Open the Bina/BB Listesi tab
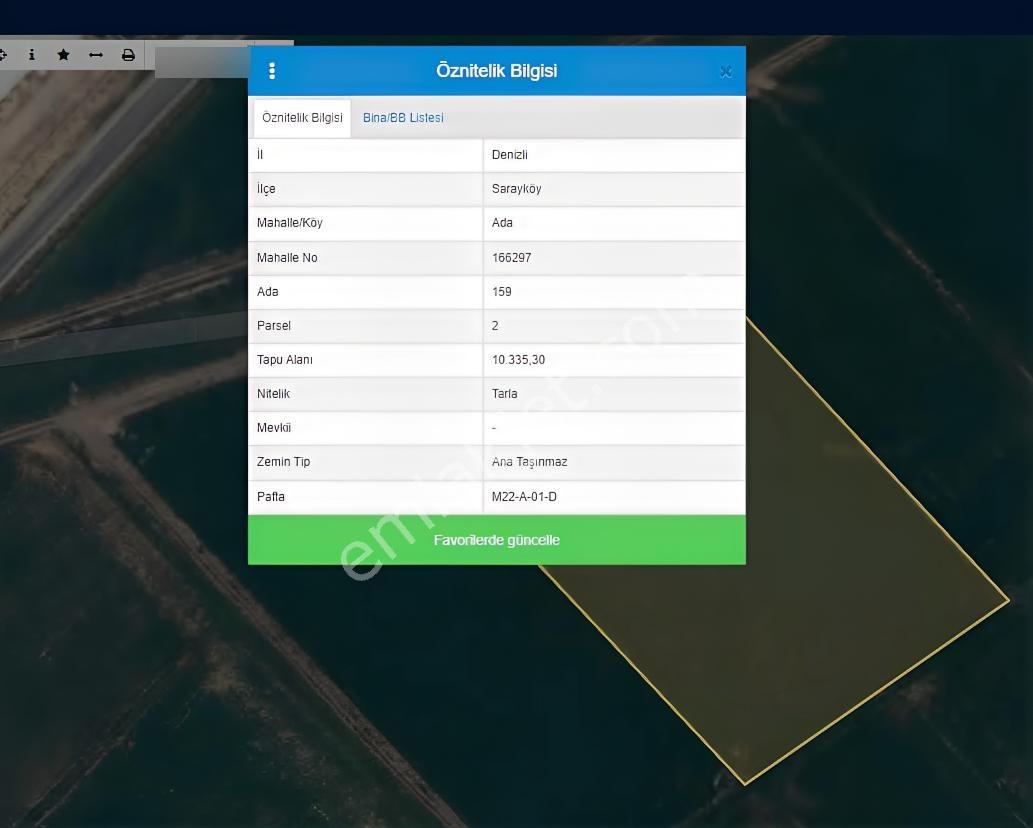Image resolution: width=1033 pixels, height=828 pixels. tap(403, 118)
